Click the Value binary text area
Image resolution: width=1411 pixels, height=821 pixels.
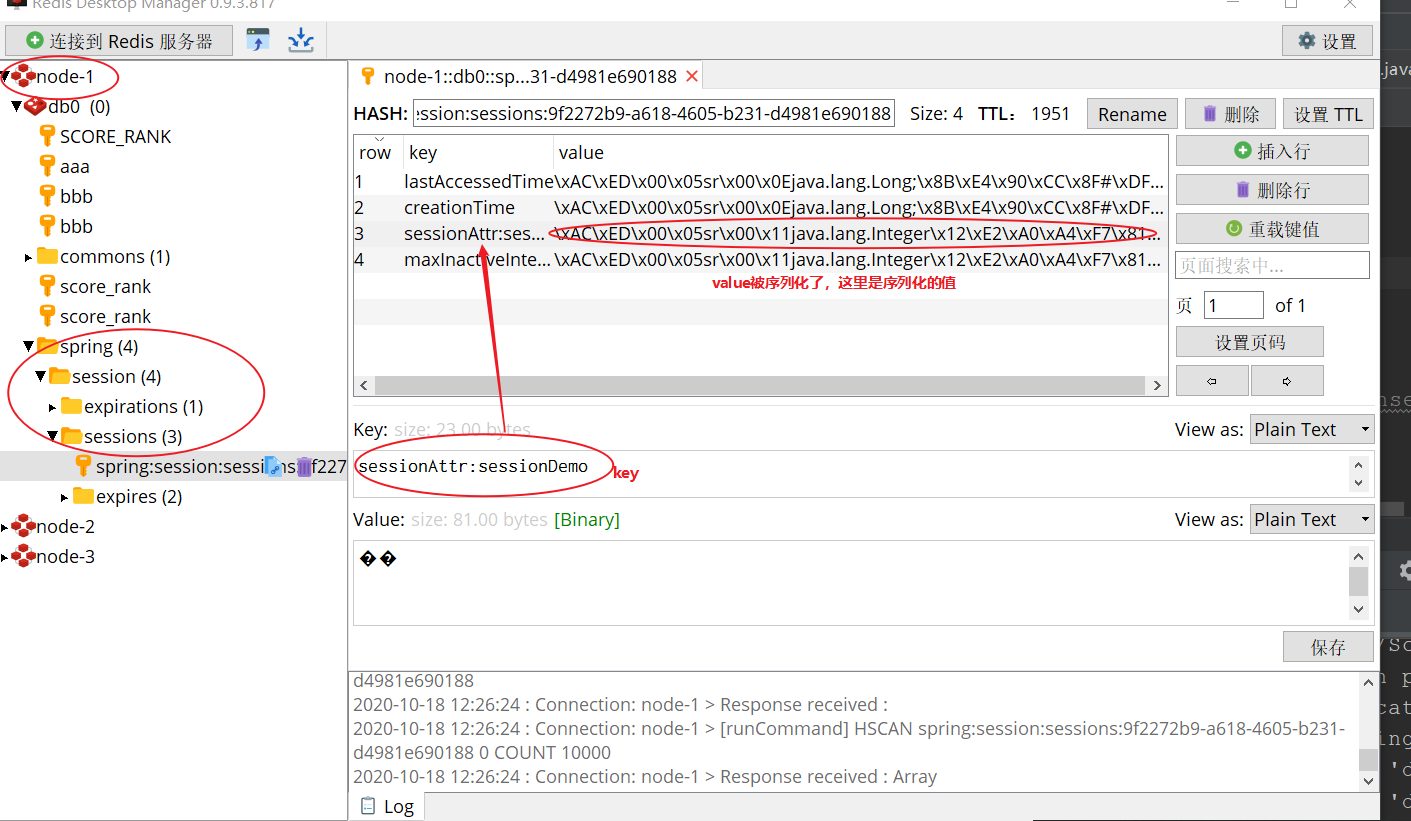(x=850, y=582)
